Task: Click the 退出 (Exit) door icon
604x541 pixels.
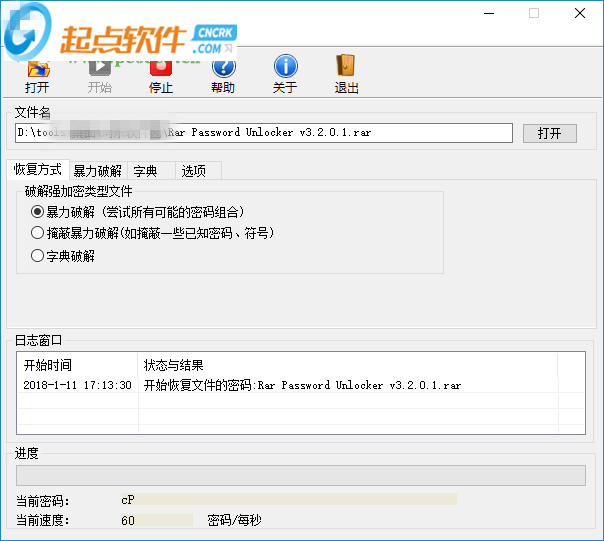Action: (x=346, y=74)
